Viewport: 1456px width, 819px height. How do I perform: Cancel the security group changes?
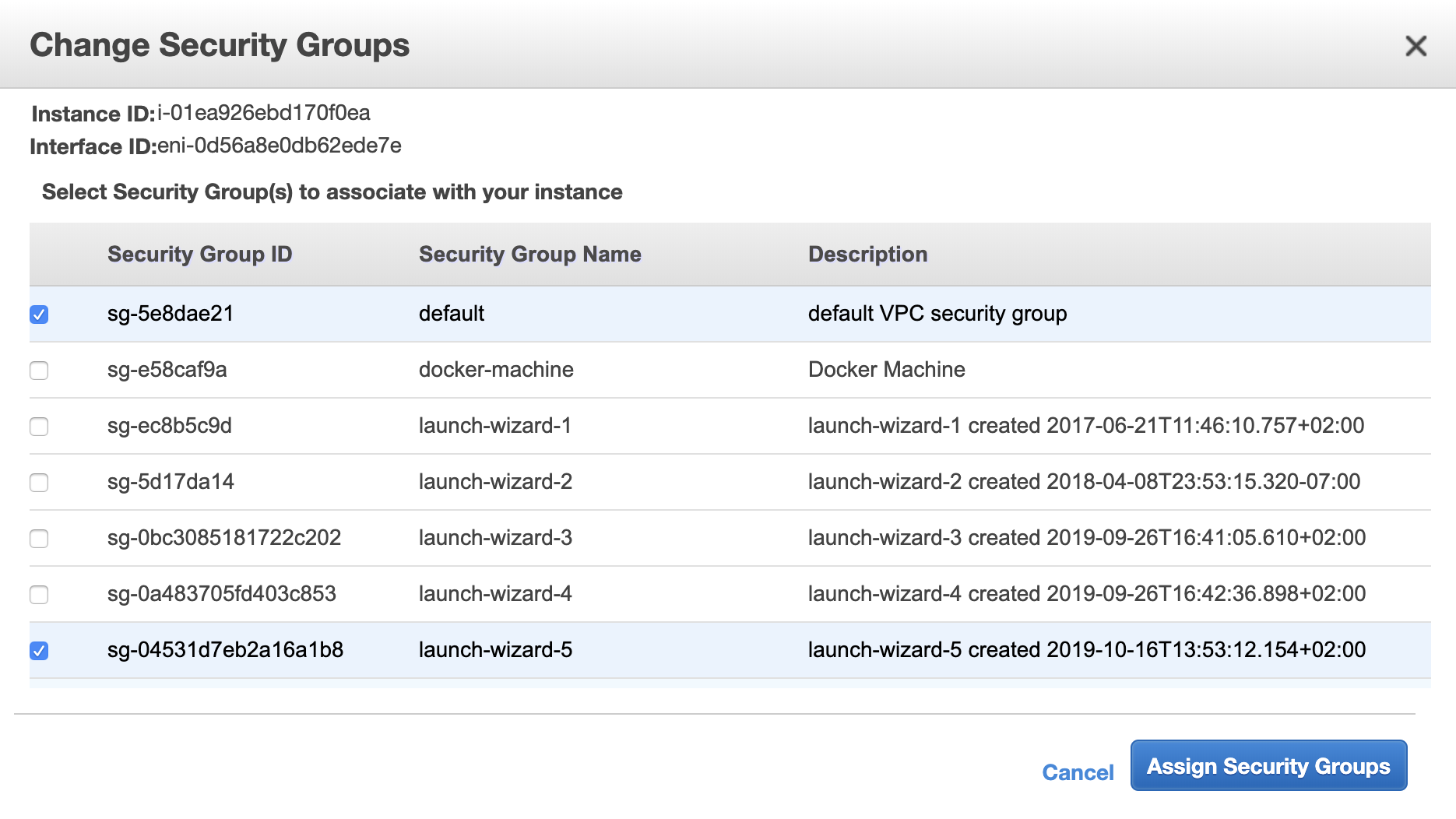(1078, 772)
